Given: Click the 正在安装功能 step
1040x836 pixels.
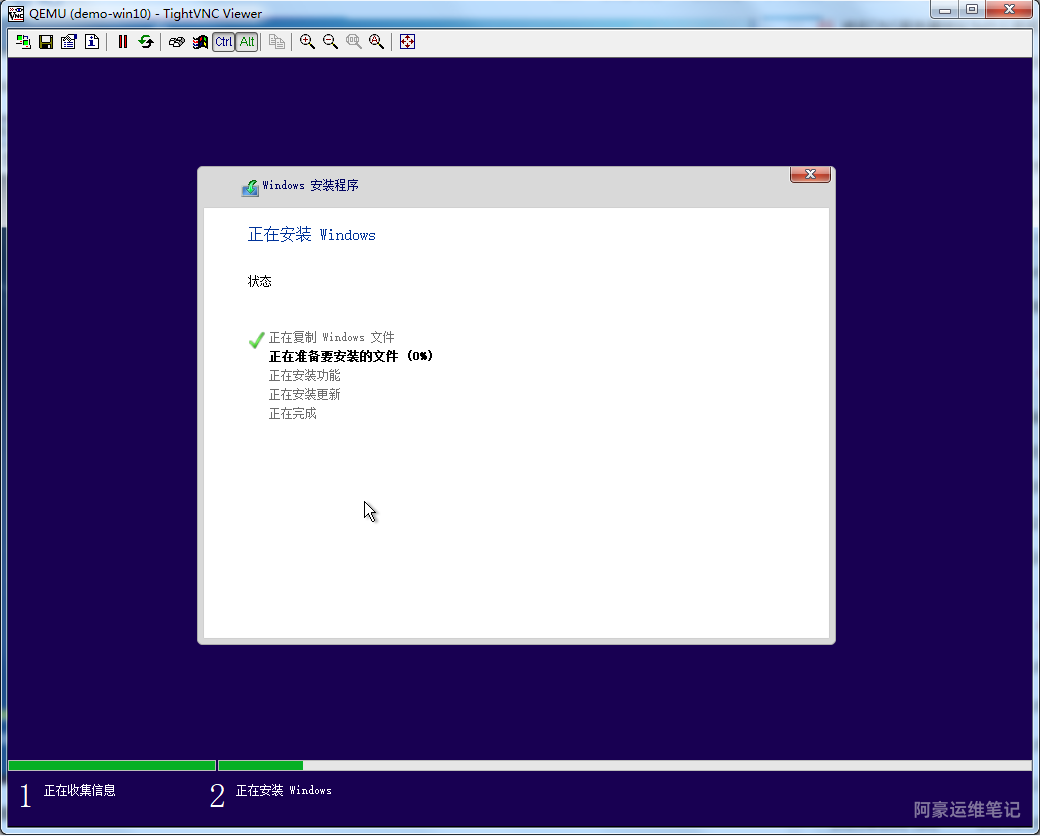Looking at the screenshot, I should click(x=304, y=376).
